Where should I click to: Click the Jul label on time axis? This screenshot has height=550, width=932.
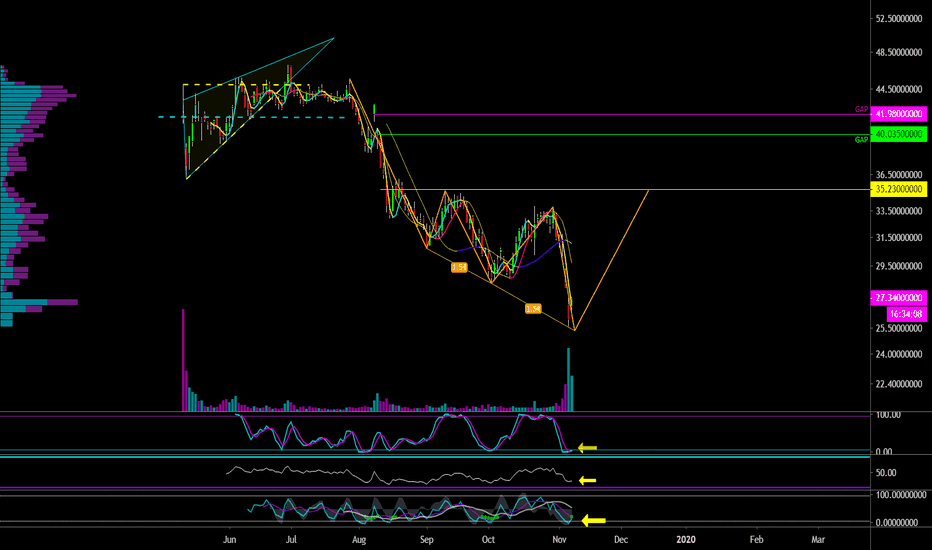[x=291, y=540]
